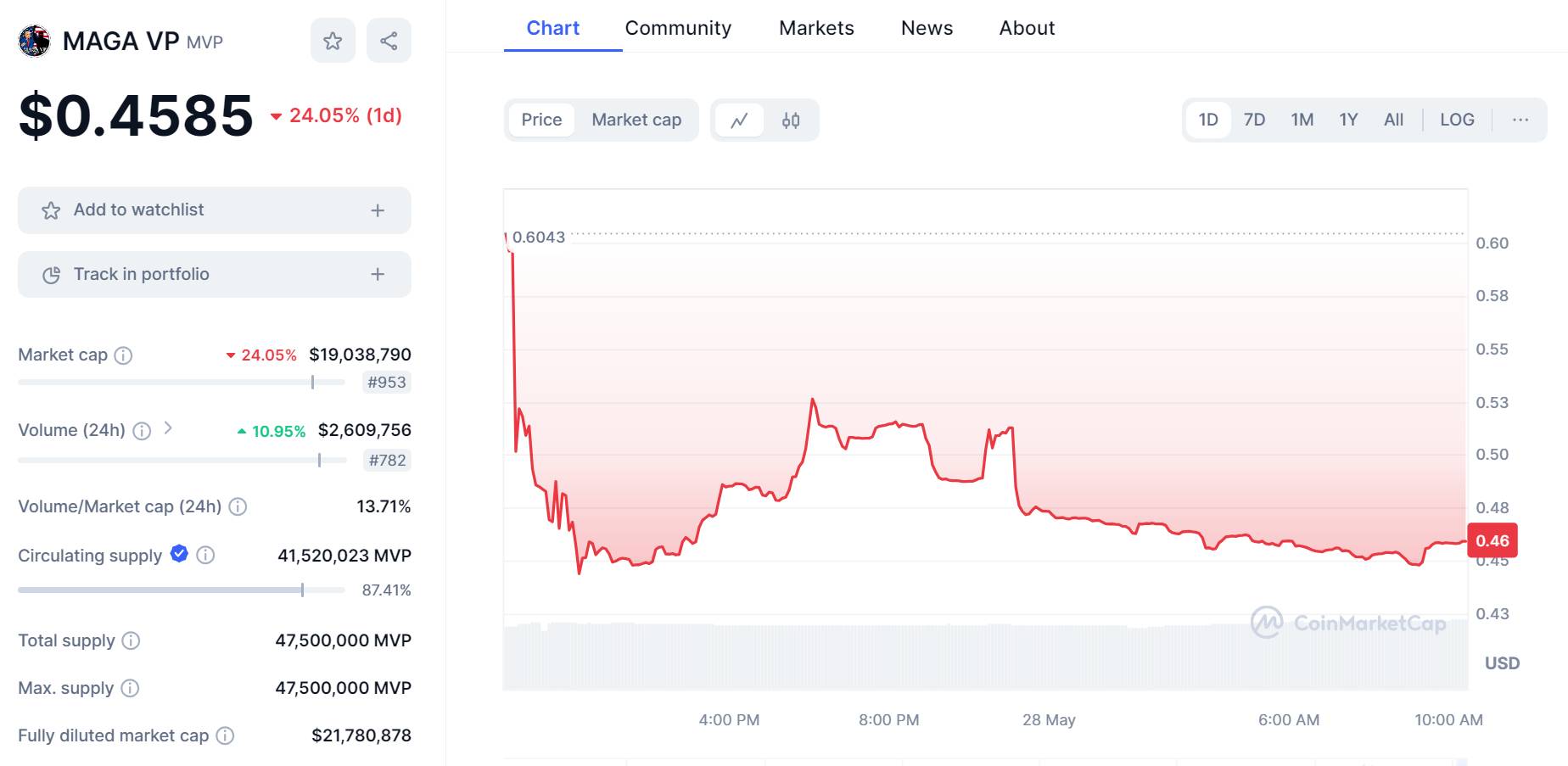Click the pie icon in Track in portfolio

pyautogui.click(x=51, y=275)
